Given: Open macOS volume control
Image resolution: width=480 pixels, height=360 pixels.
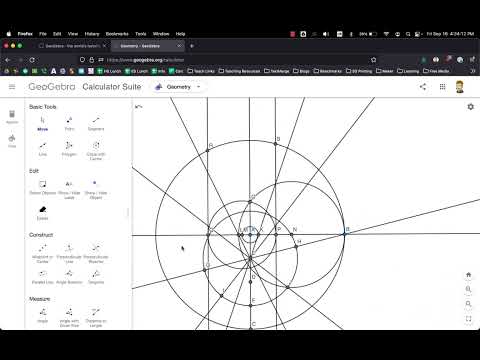Looking at the screenshot, I should [326, 34].
